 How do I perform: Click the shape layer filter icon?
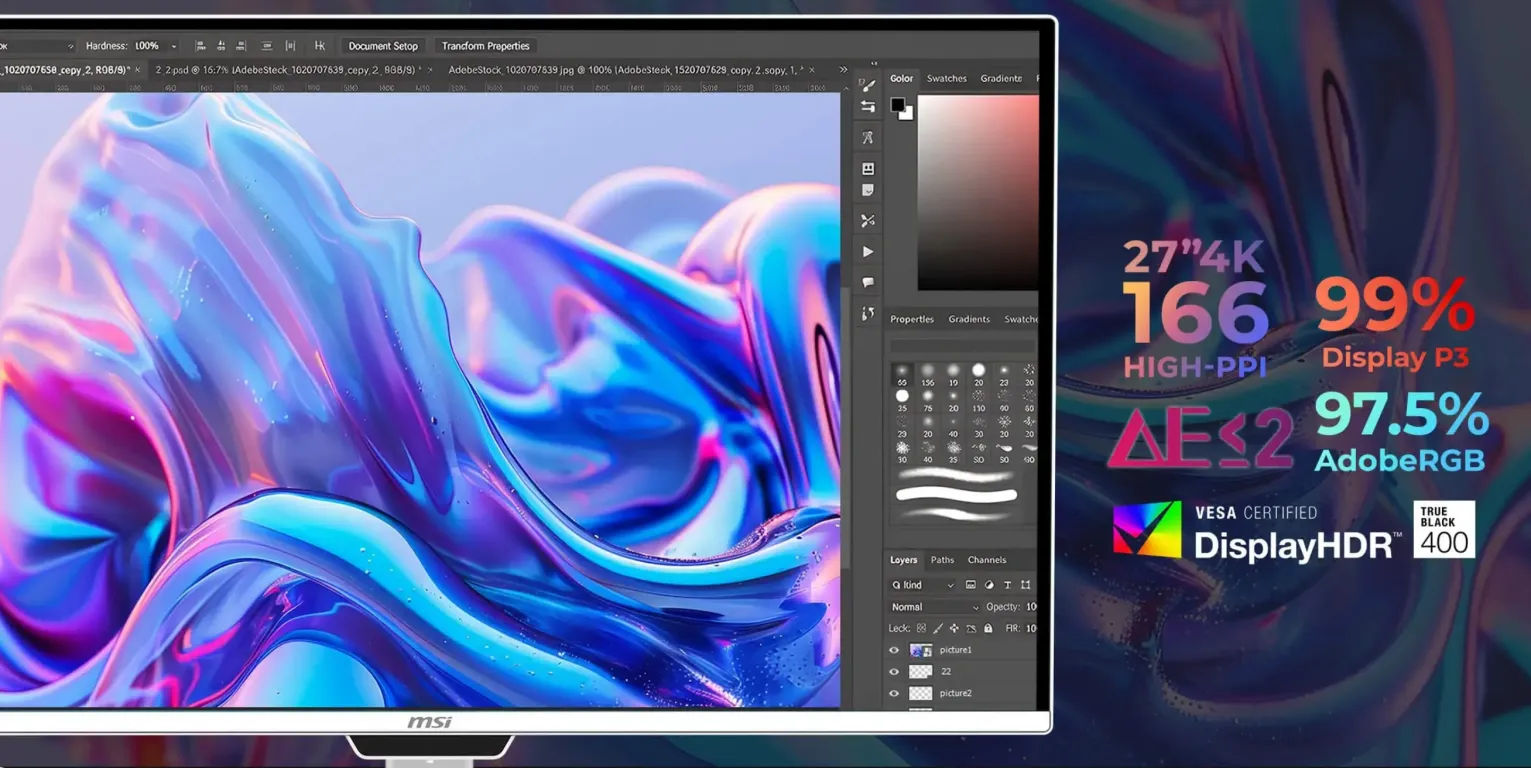pos(1026,585)
